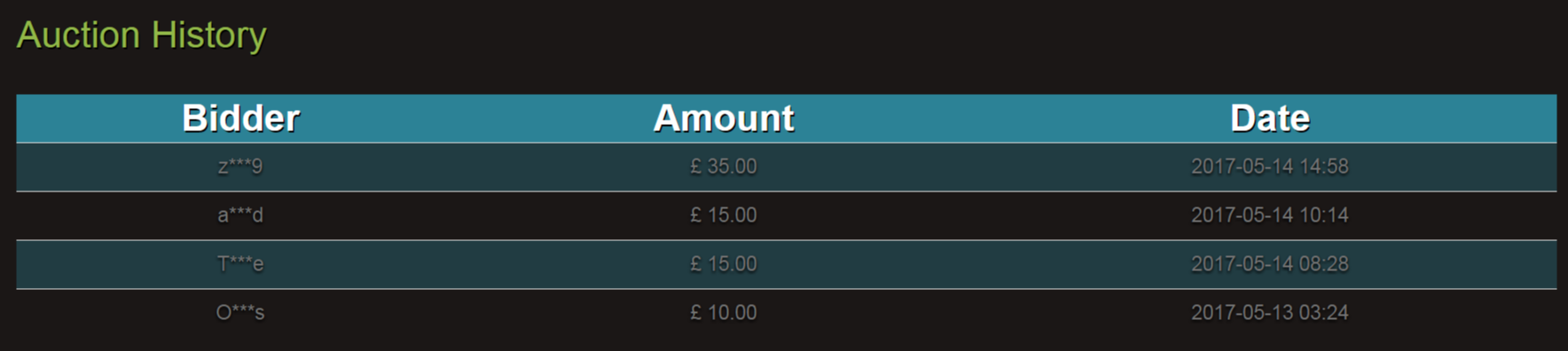Click bidder z***9 in first row
The width and height of the screenshot is (1568, 351).
[x=240, y=167]
